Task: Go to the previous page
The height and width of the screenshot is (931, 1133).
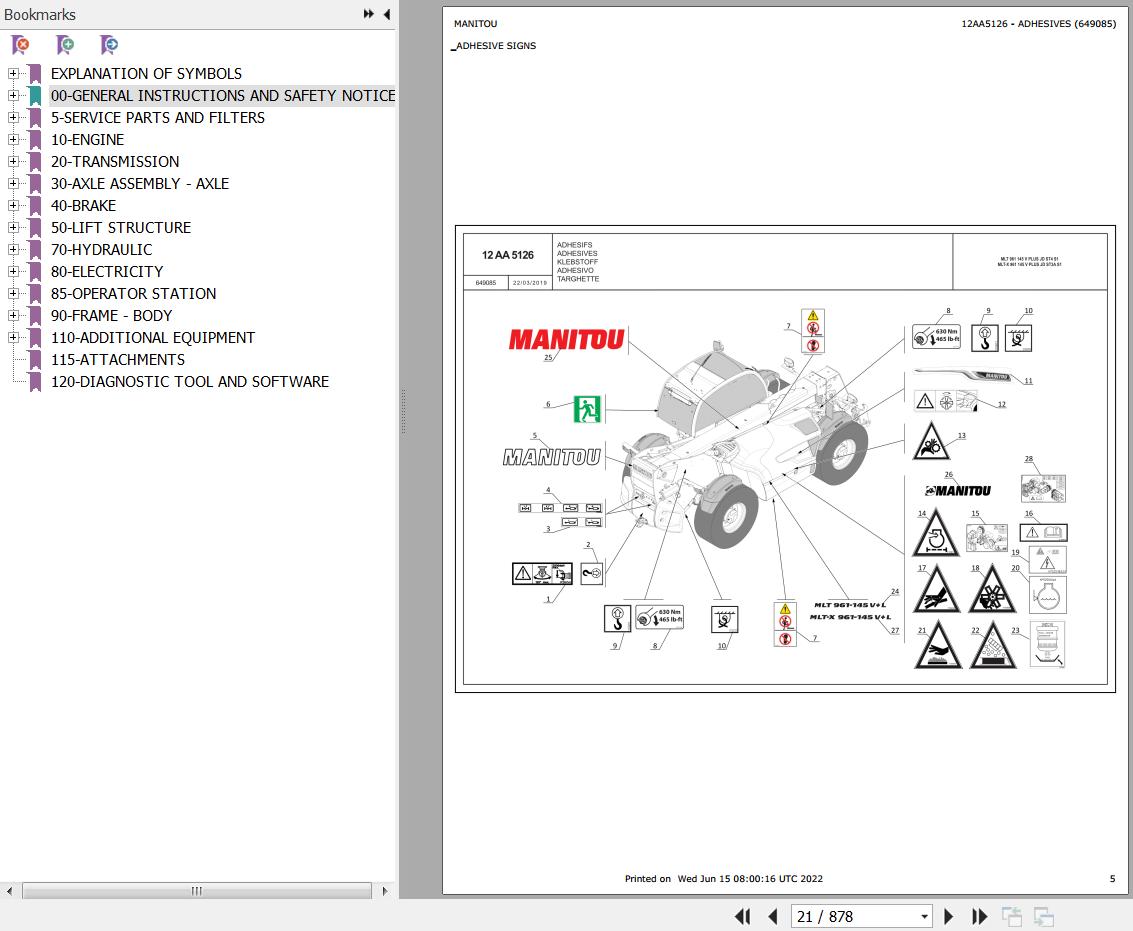Action: 772,917
